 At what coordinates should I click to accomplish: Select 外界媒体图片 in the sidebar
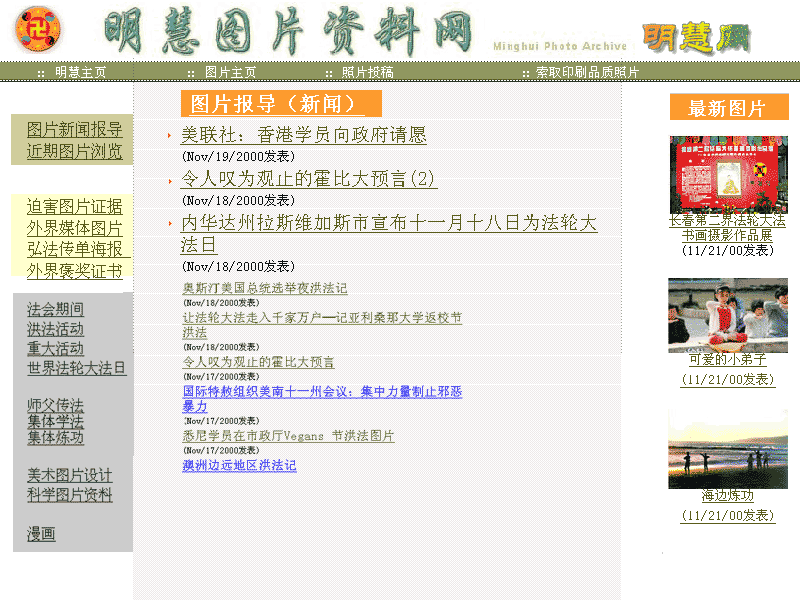point(74,228)
